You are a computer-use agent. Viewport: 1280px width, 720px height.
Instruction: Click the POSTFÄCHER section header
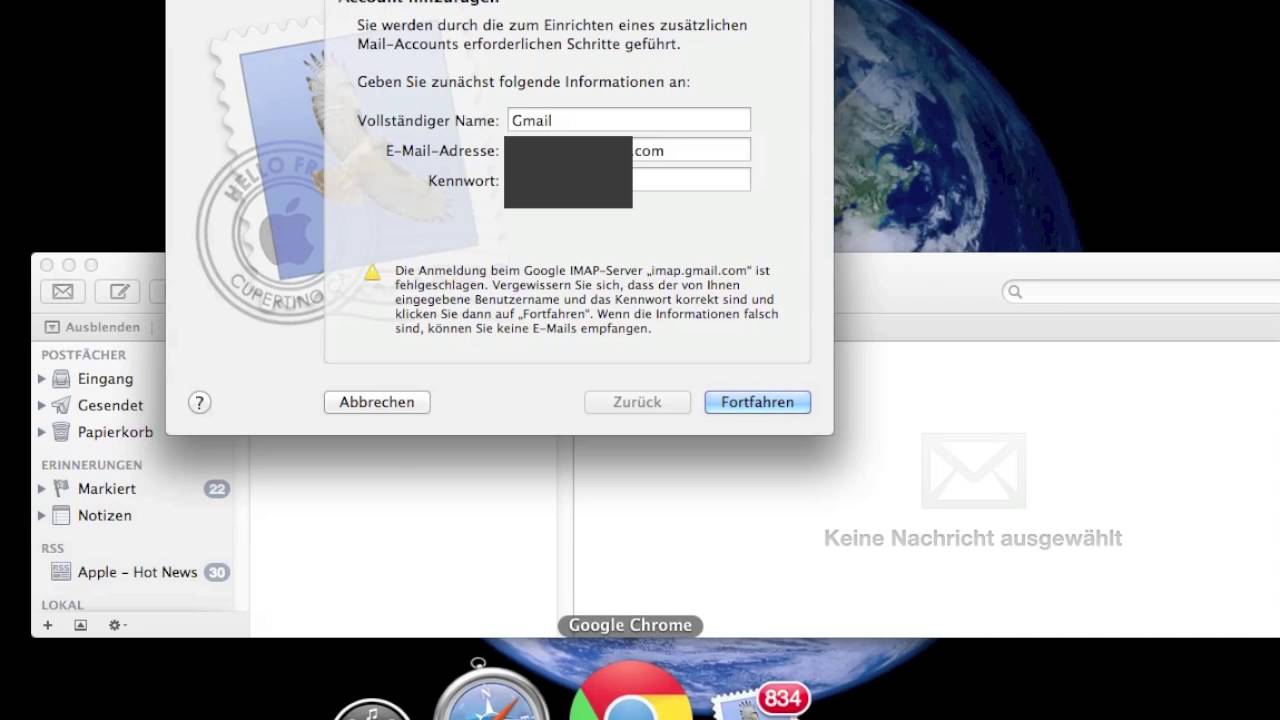tap(83, 355)
